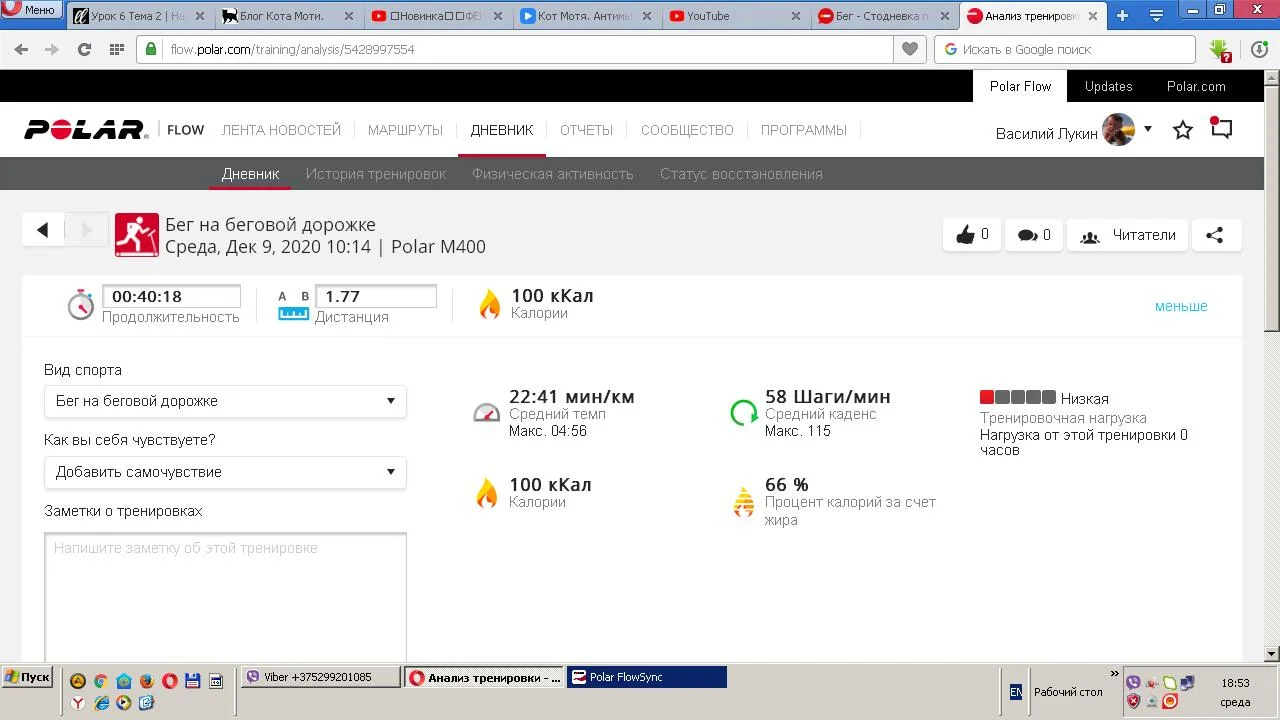1280x720 pixels.
Task: Click the Читатели button
Action: tap(1128, 235)
